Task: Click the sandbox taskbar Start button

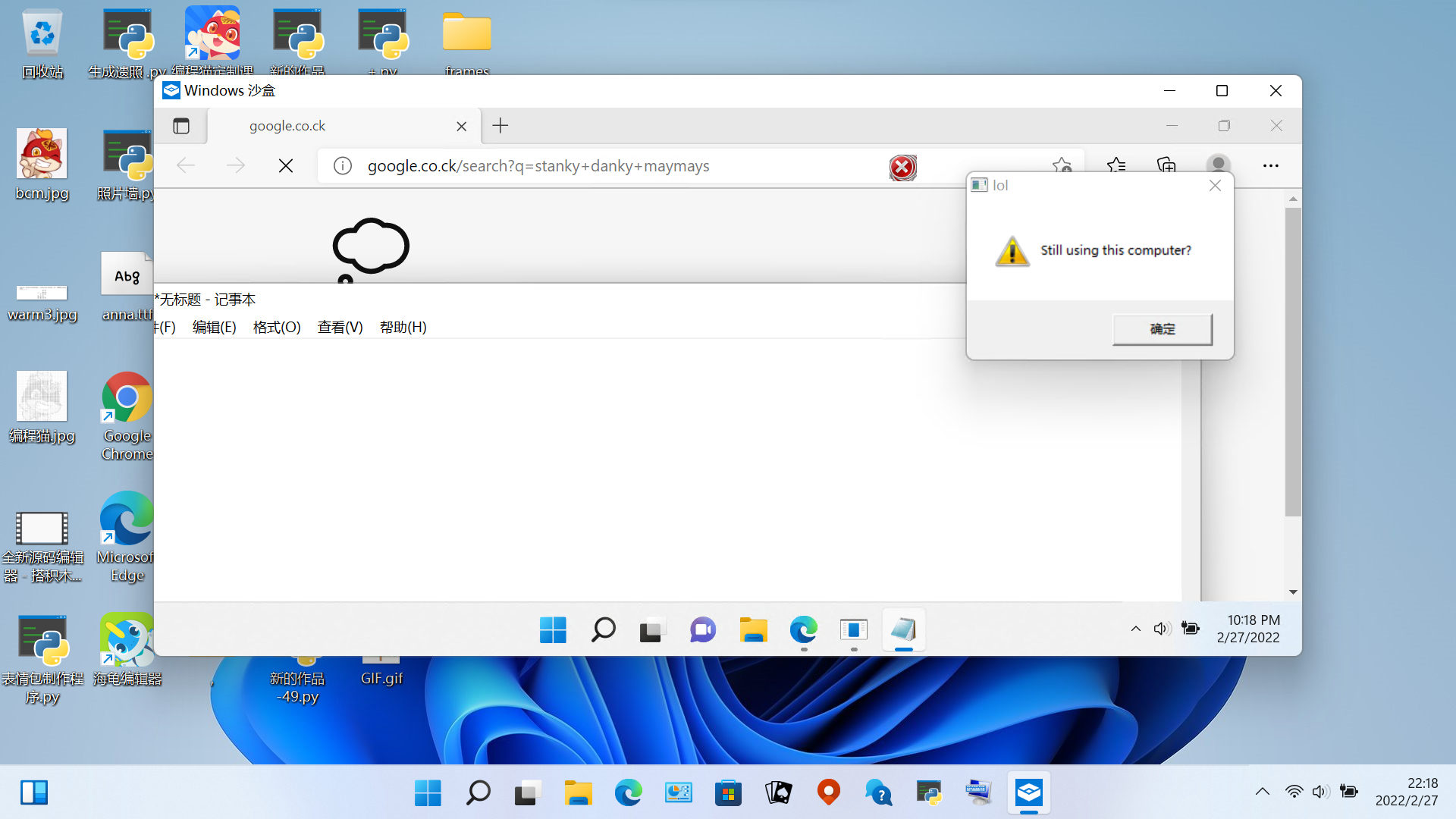Action: (x=553, y=629)
